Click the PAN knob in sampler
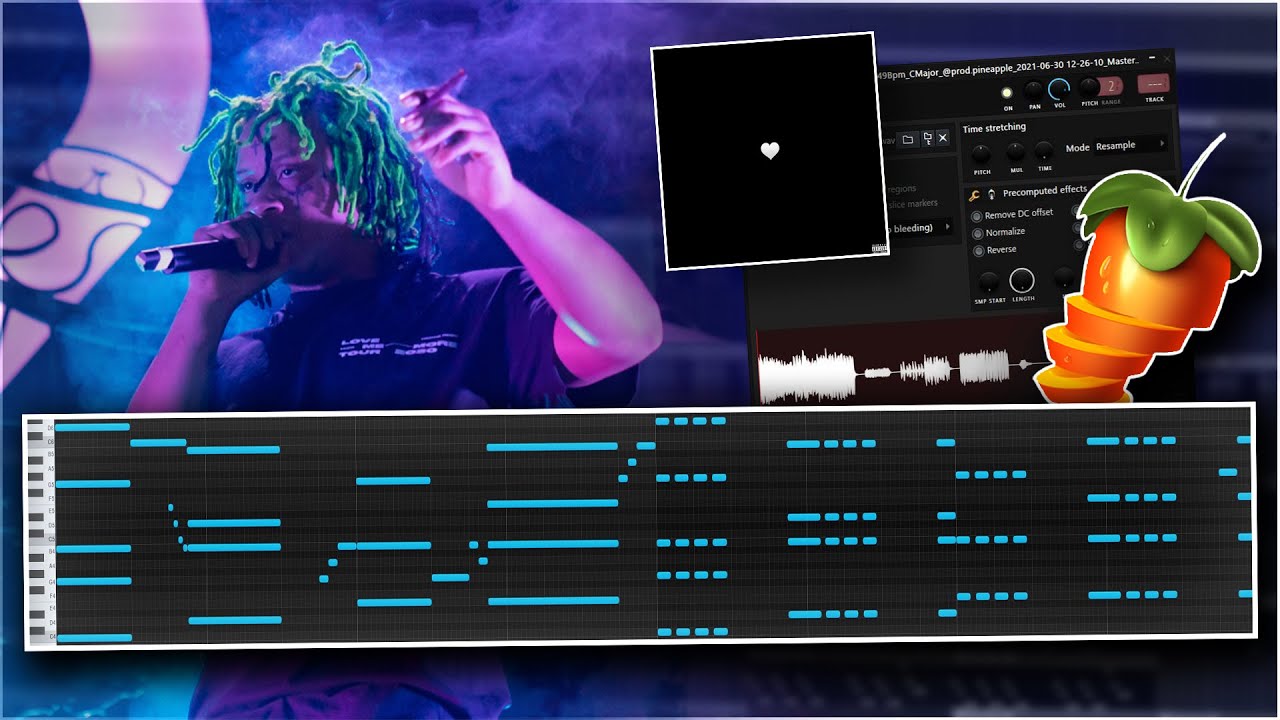Image resolution: width=1280 pixels, height=720 pixels. 1035,91
